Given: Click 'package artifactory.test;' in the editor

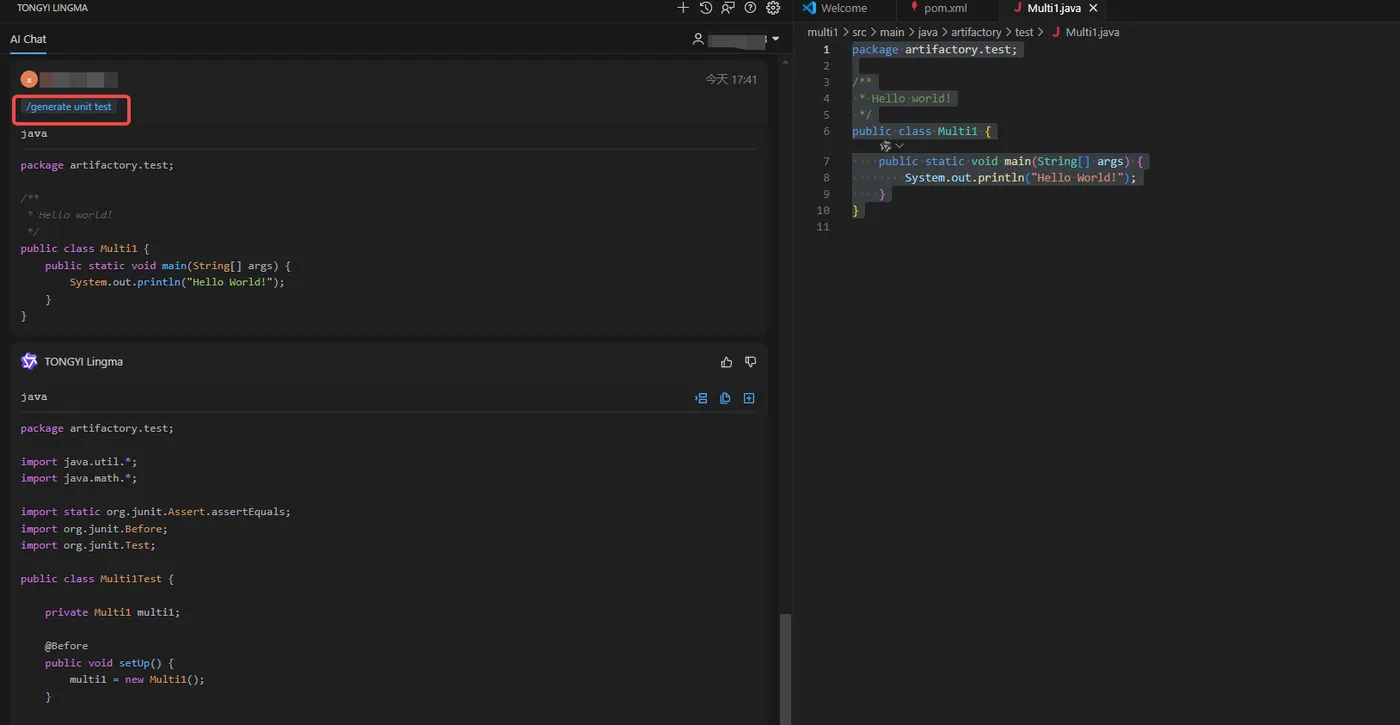Looking at the screenshot, I should [934, 49].
